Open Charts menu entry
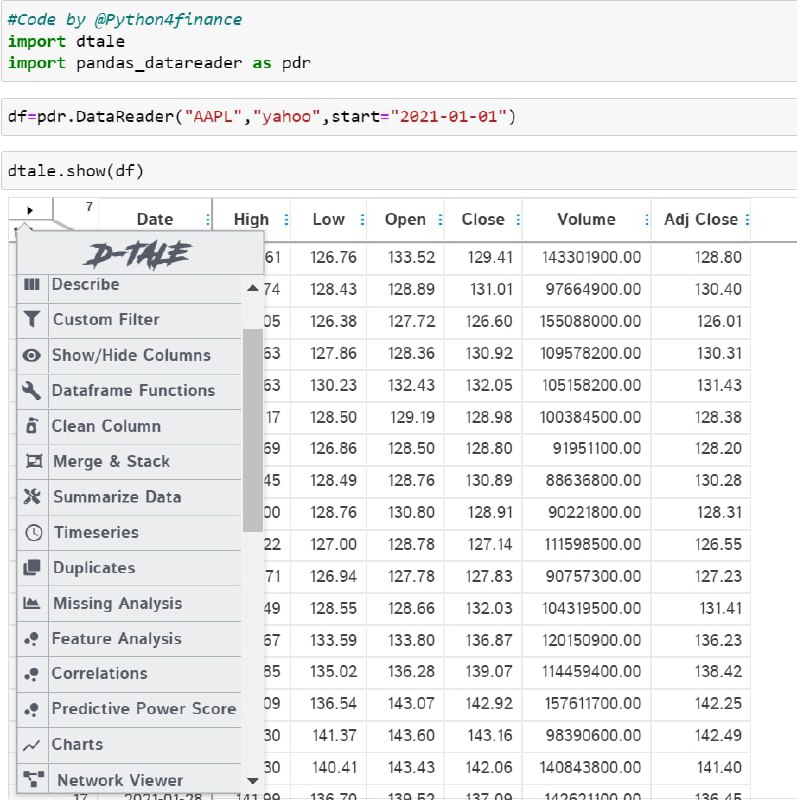This screenshot has width=797, height=800. (129, 745)
